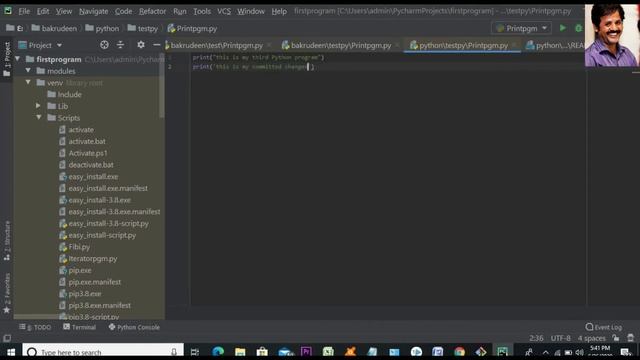Open Favorites tool window side tab

(x=7, y=293)
